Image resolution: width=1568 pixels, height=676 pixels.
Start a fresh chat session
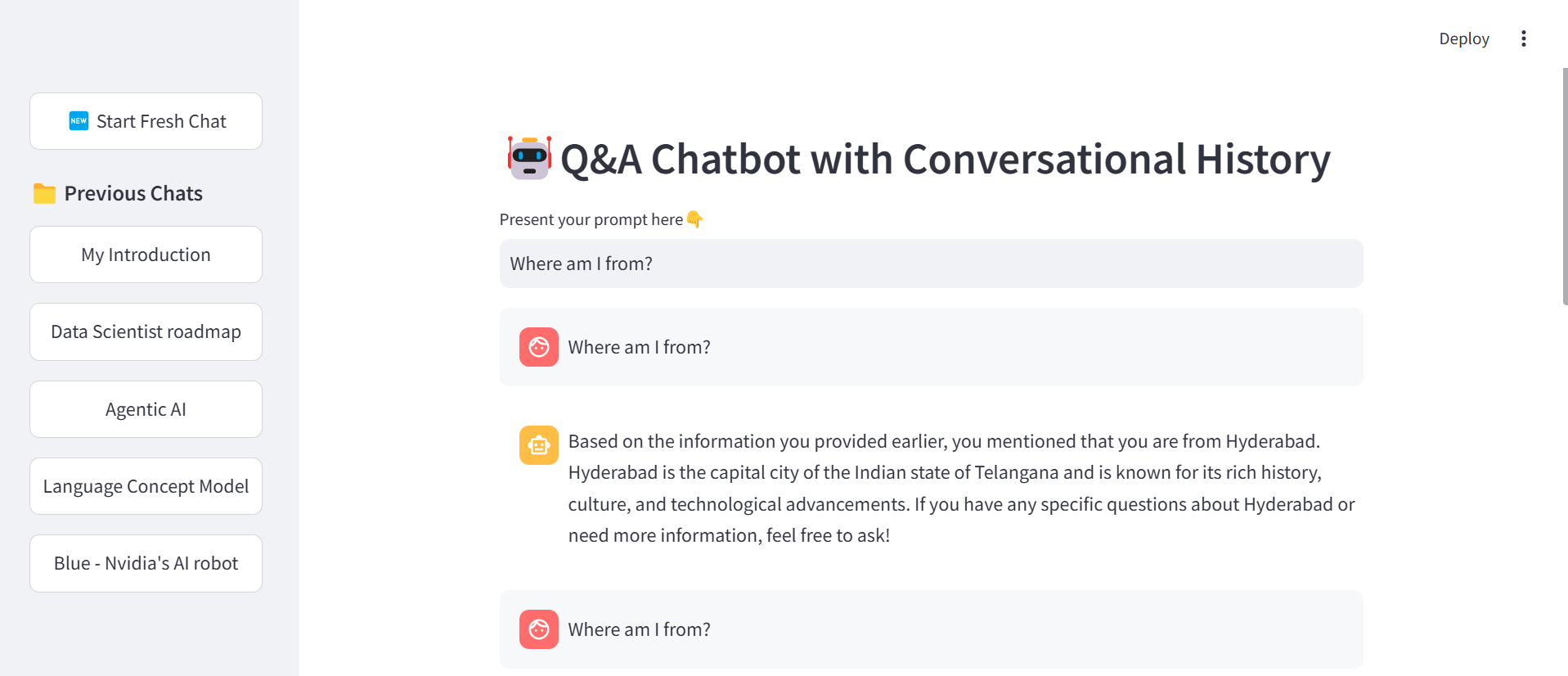pos(146,120)
